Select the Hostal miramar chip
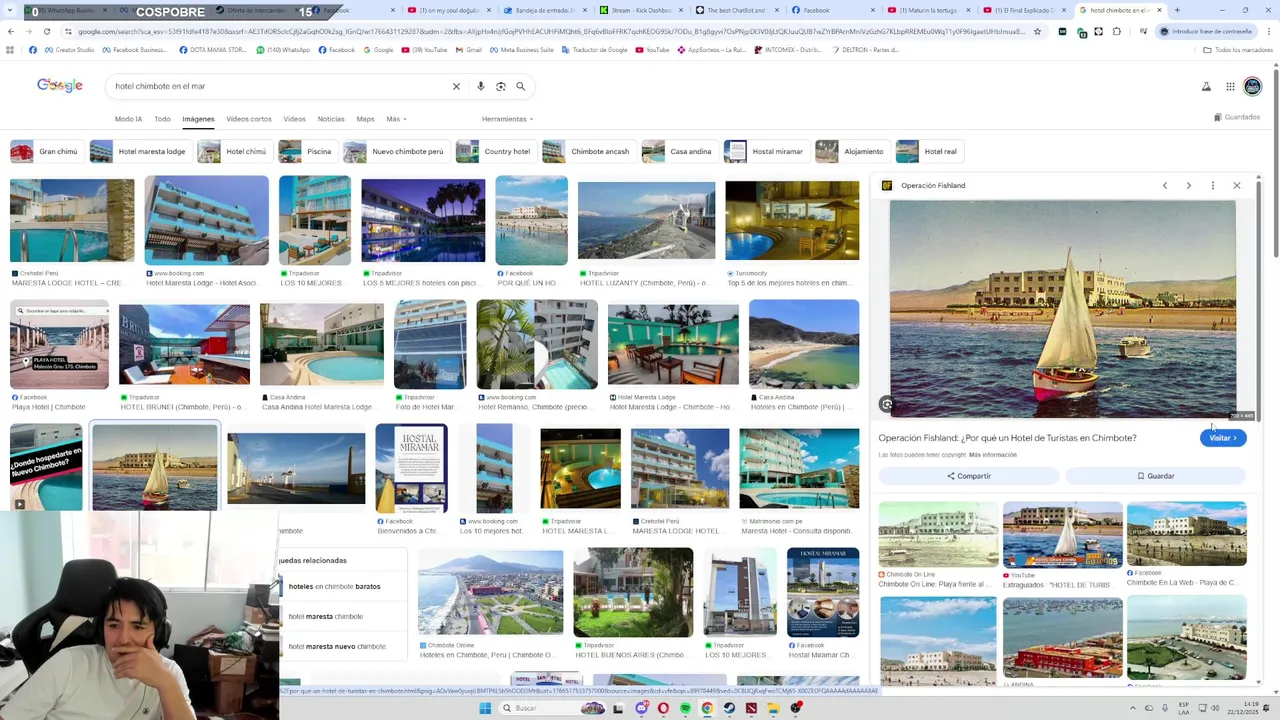The height and width of the screenshot is (720, 1280). pyautogui.click(x=765, y=152)
